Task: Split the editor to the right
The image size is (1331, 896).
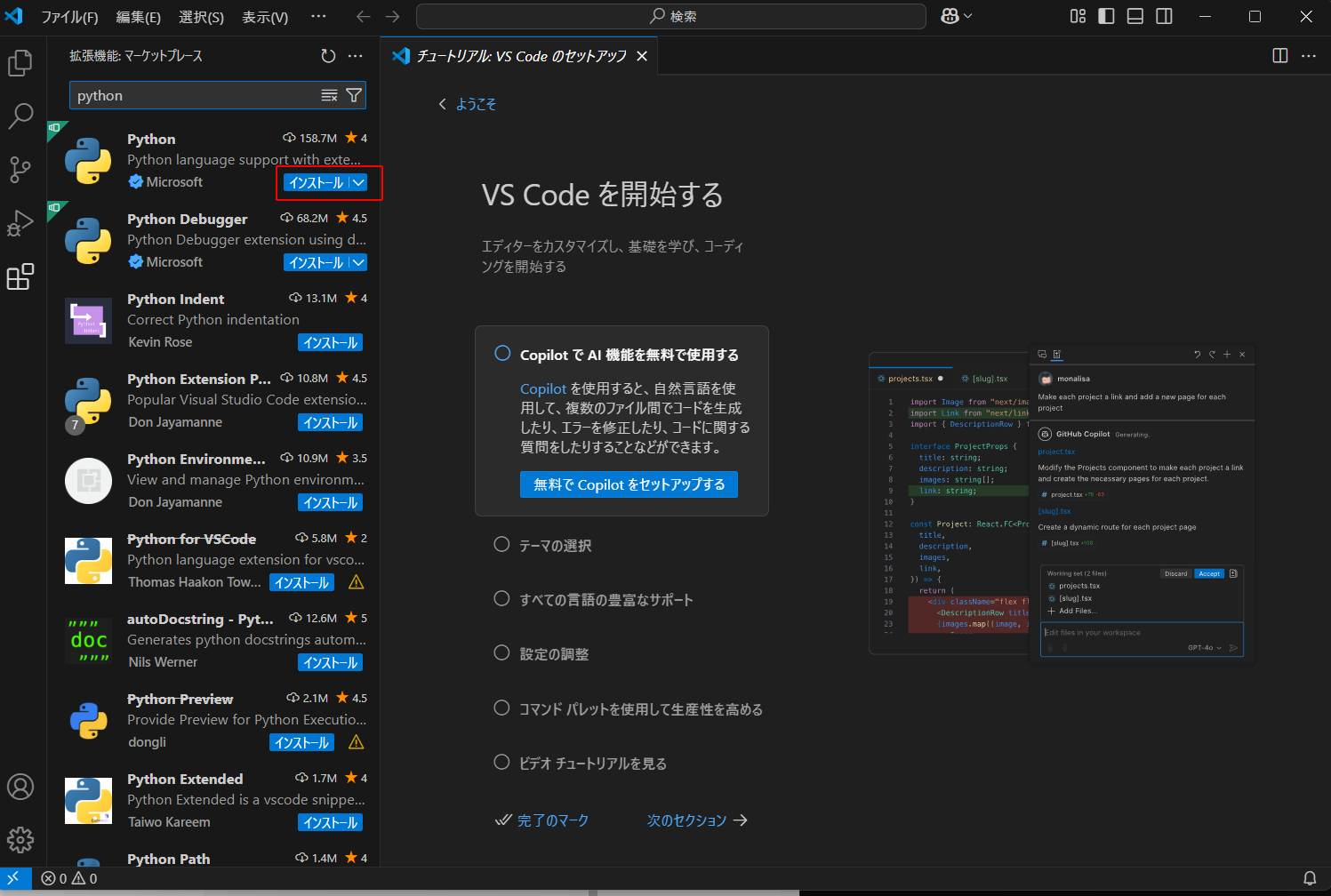Action: coord(1280,56)
